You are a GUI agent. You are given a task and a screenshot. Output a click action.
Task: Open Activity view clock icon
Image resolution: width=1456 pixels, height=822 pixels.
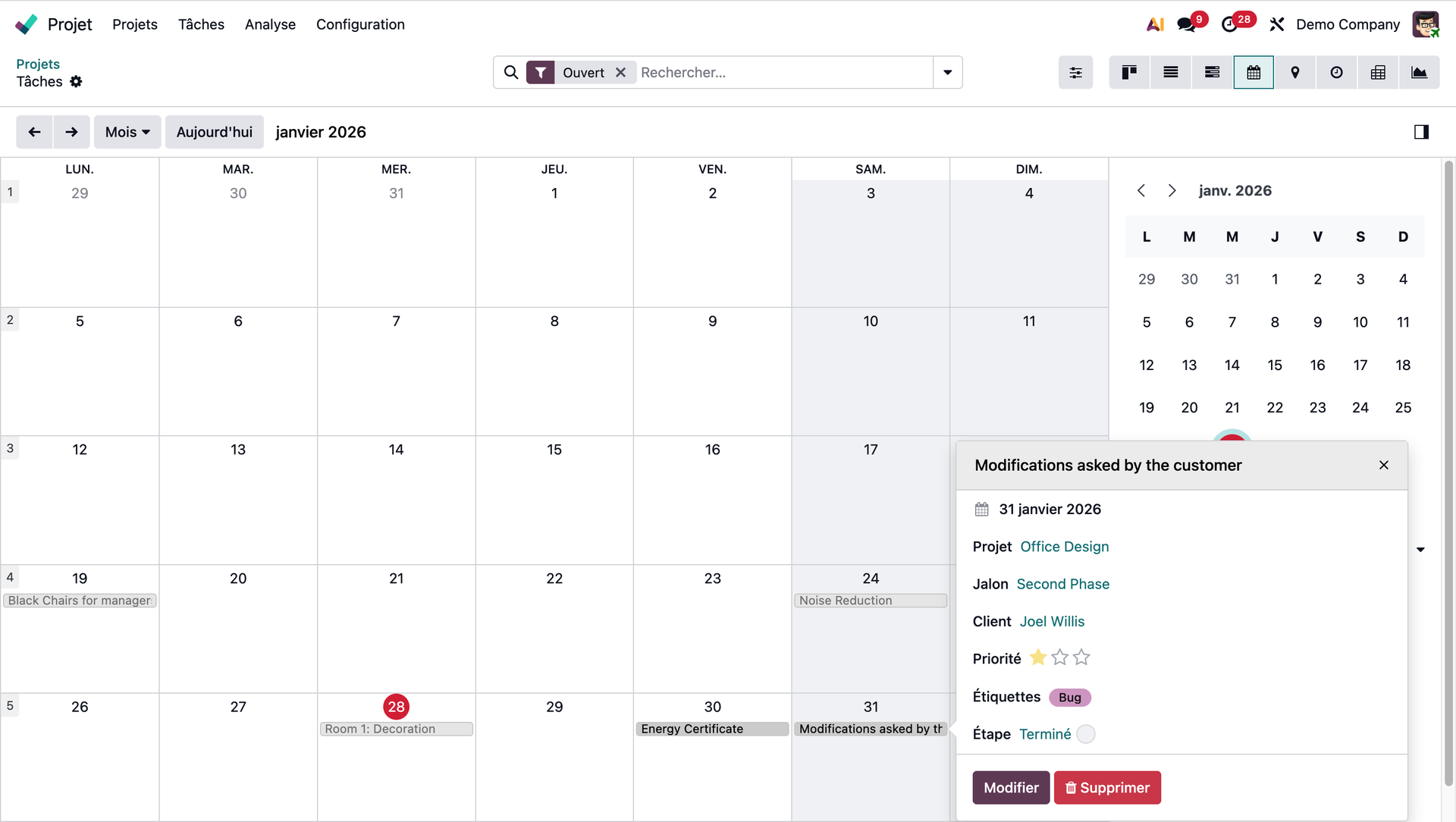[1336, 73]
